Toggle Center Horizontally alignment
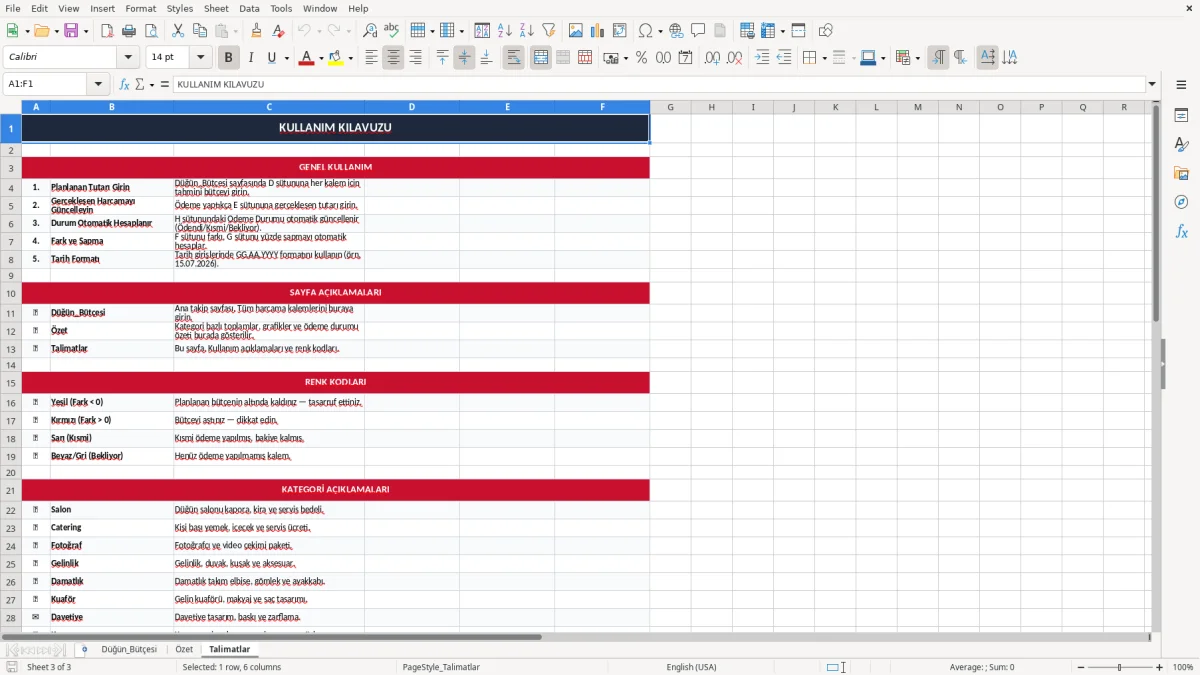Screen dimensions: 1200x675 [394, 58]
